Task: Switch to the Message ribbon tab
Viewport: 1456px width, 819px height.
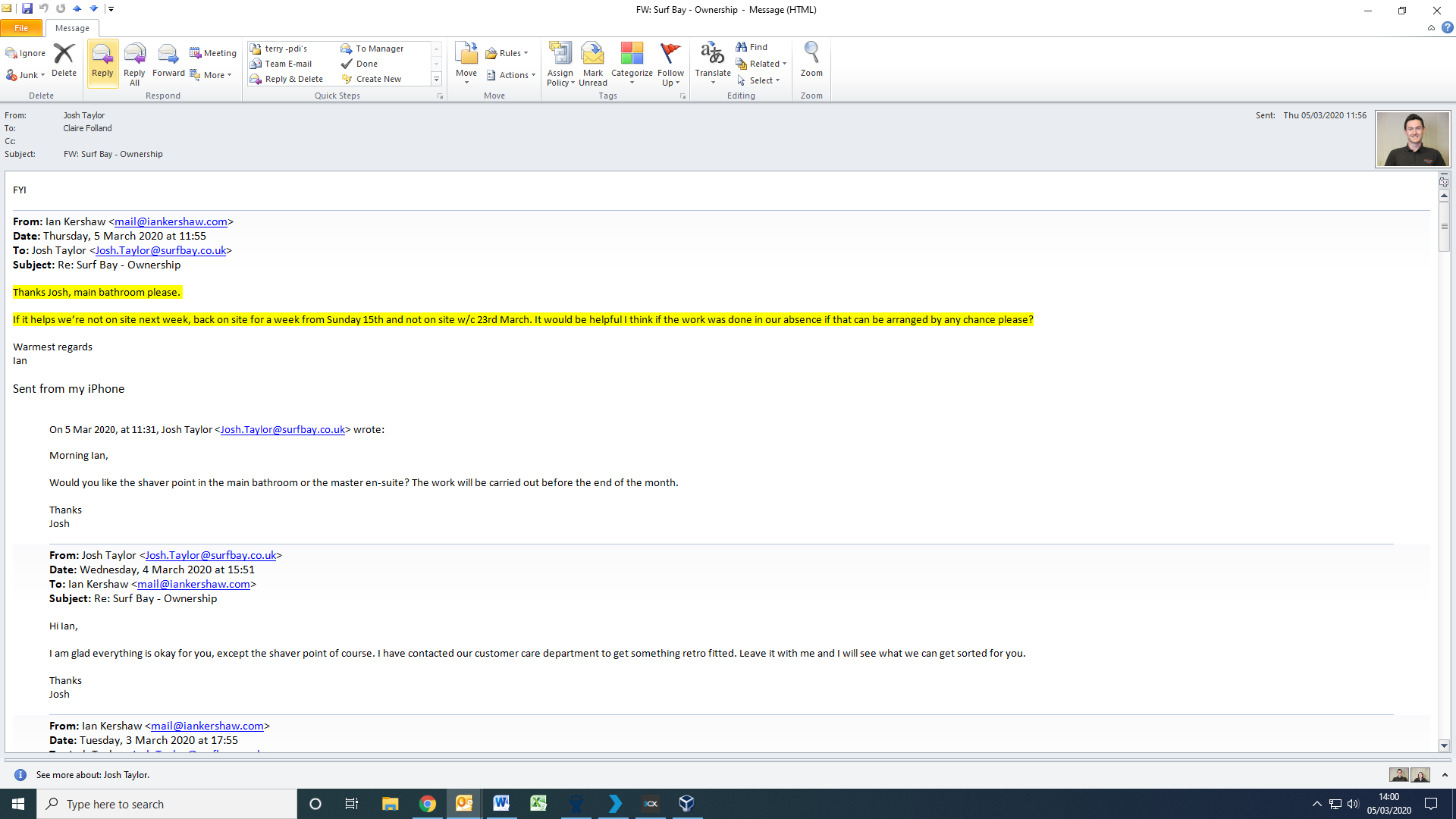Action: click(x=72, y=28)
